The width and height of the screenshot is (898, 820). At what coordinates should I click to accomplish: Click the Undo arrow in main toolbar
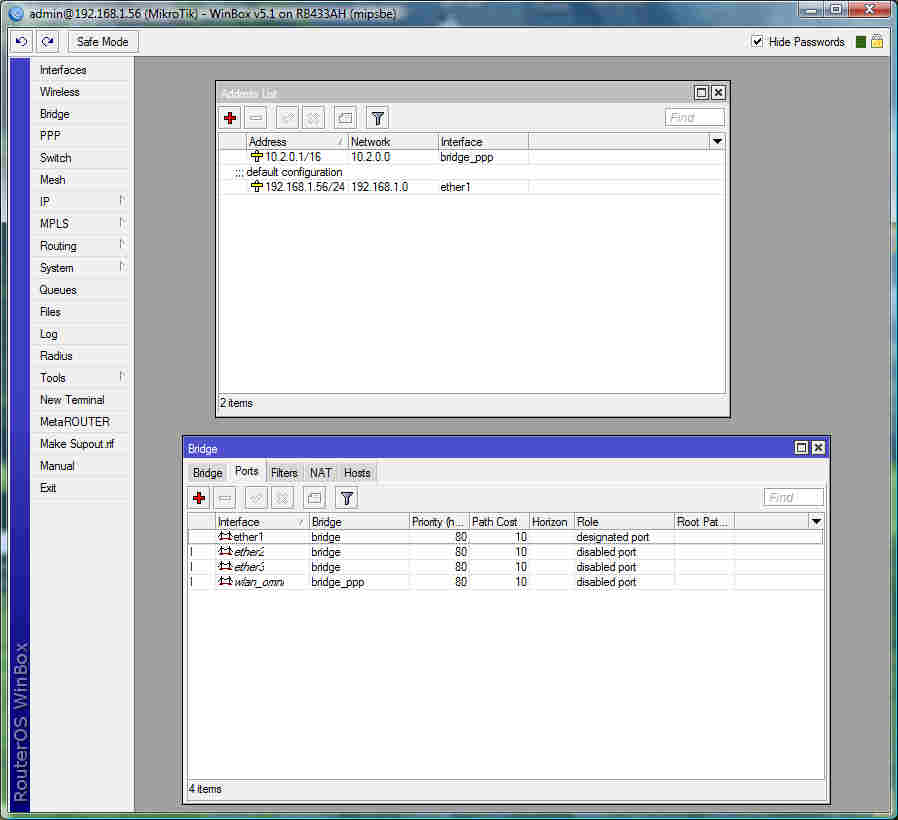(x=22, y=42)
